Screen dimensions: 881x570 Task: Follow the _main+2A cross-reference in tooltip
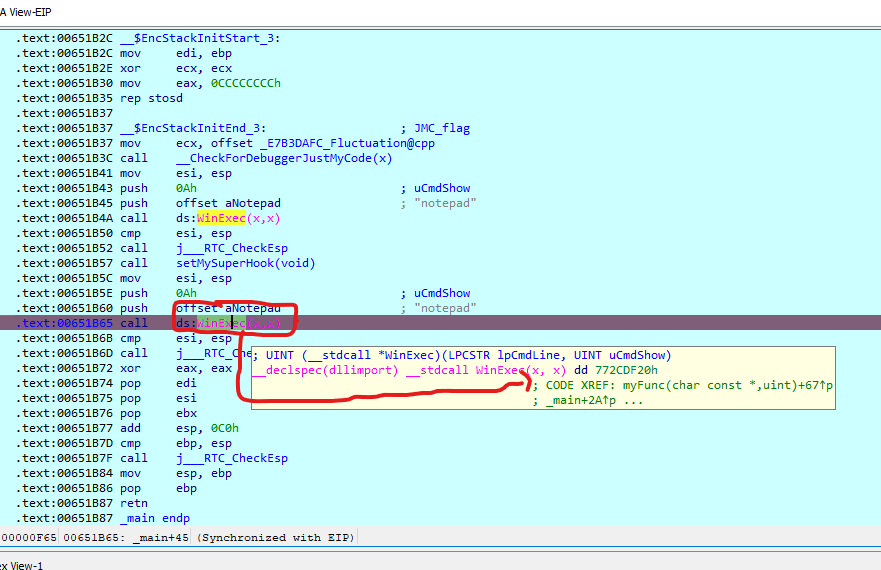[580, 401]
